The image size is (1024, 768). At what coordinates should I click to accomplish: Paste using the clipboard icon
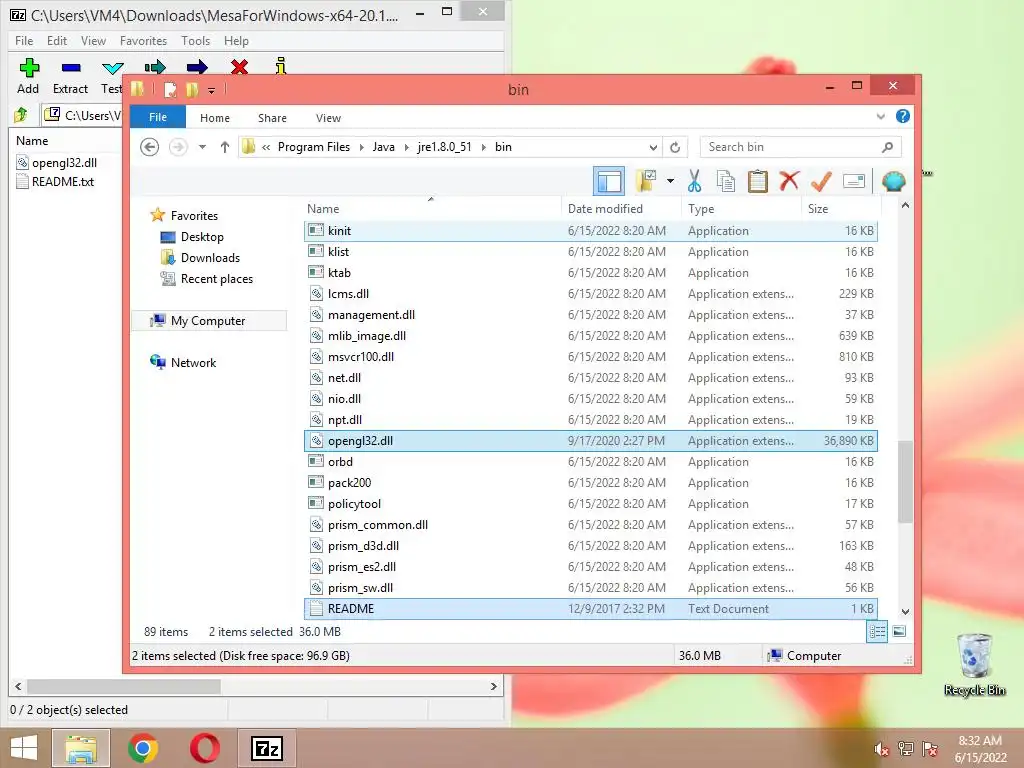(x=758, y=181)
